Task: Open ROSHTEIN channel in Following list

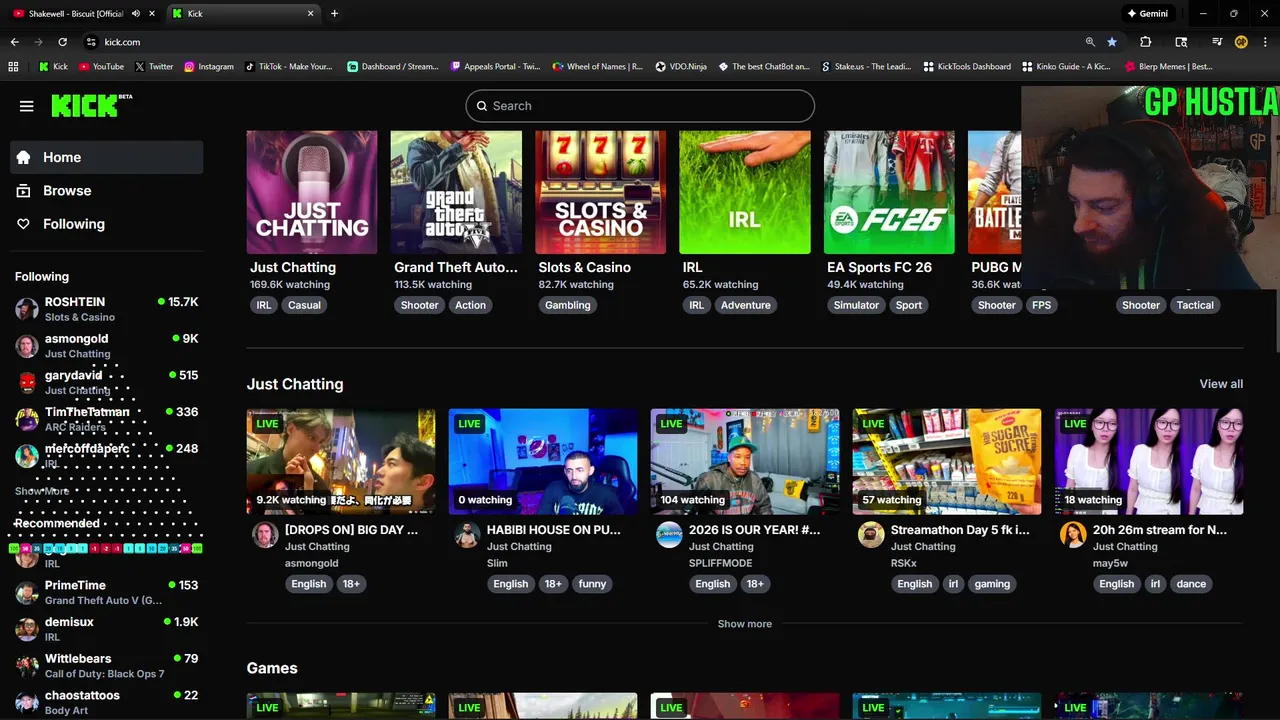Action: (107, 308)
